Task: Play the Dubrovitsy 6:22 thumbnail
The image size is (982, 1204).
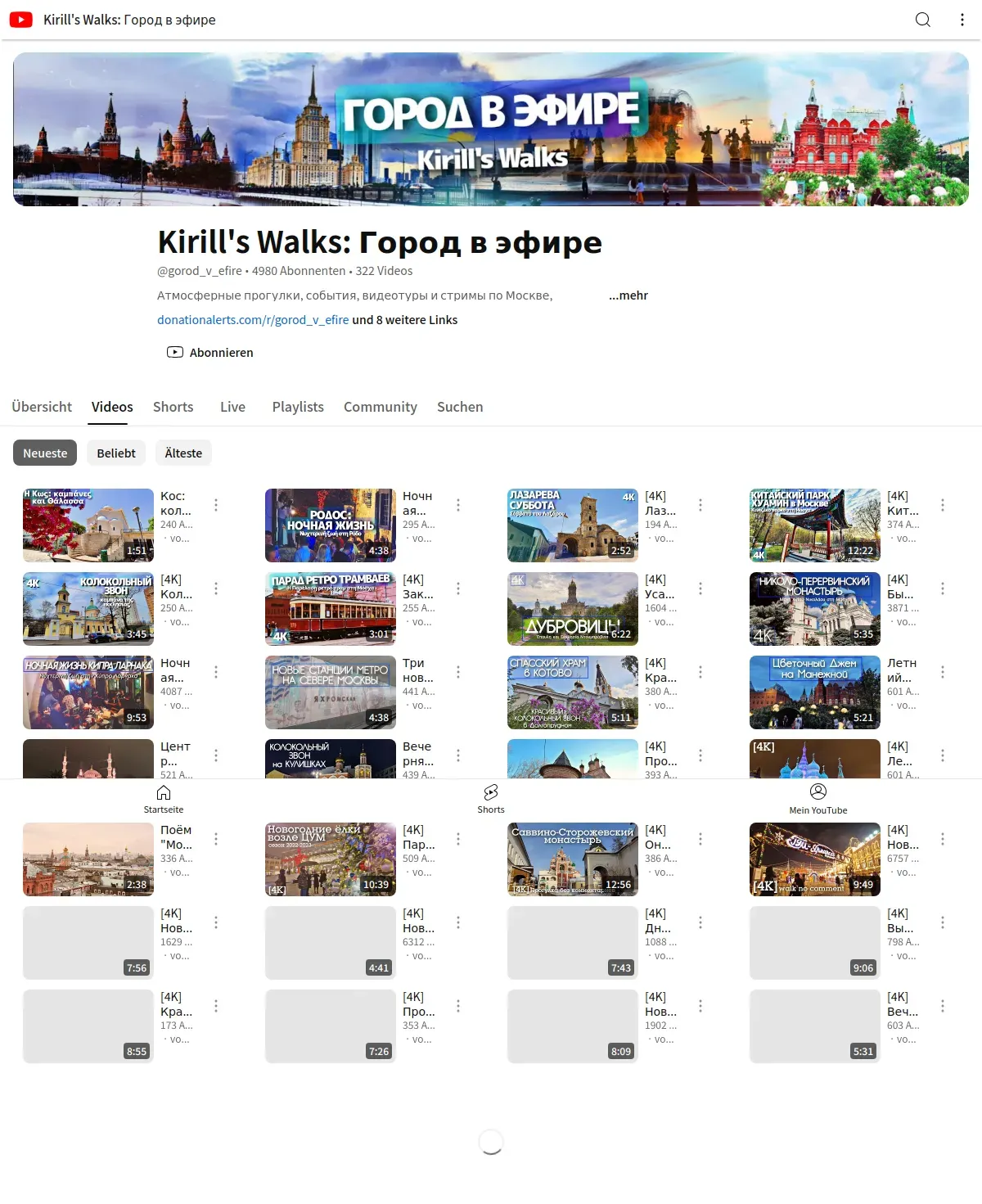Action: 573,609
